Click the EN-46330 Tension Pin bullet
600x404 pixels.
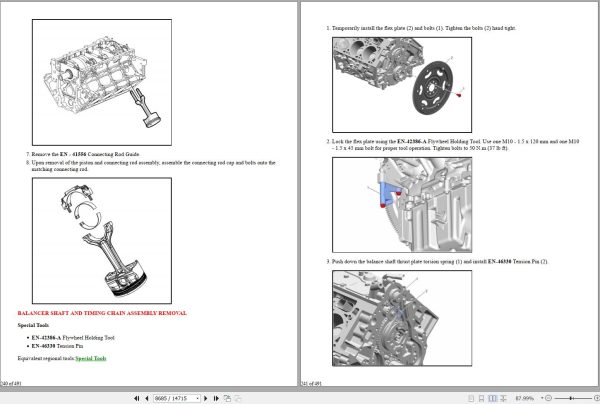click(57, 346)
